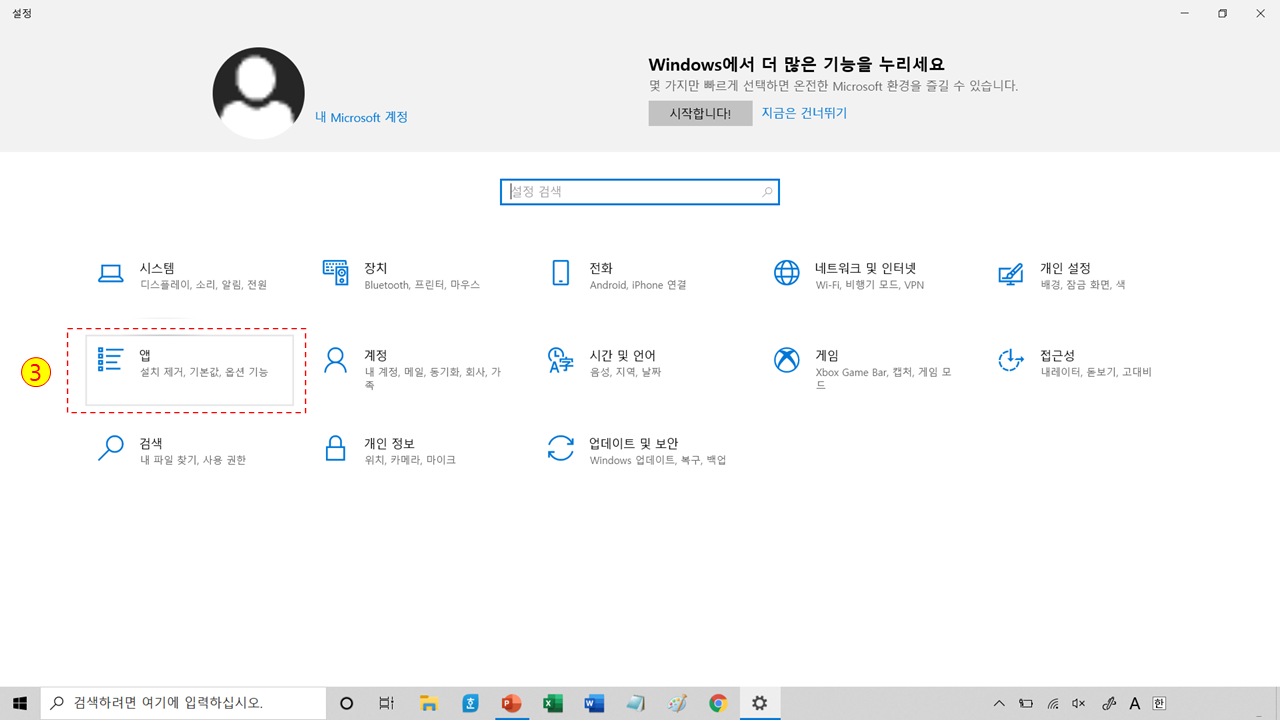Select the 지금은 건너뛰기 link
Screen dimensions: 1280x722
[x=806, y=113]
